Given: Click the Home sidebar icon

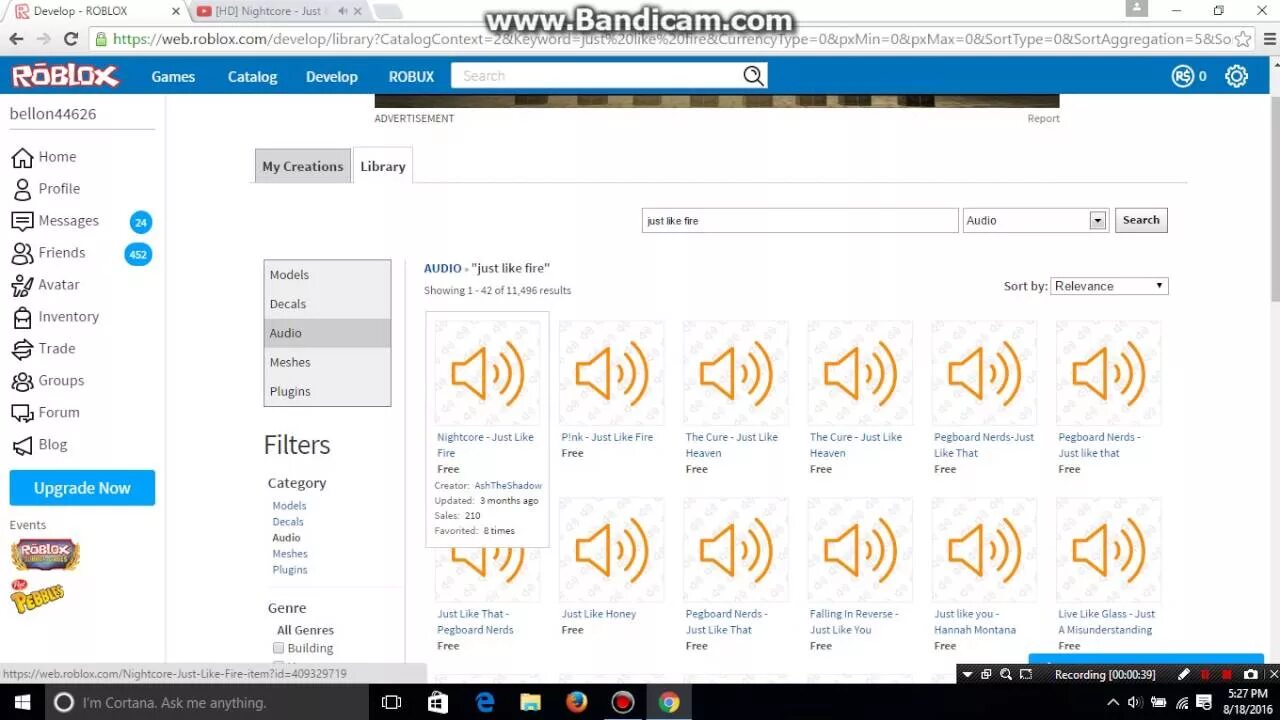Looking at the screenshot, I should point(22,157).
